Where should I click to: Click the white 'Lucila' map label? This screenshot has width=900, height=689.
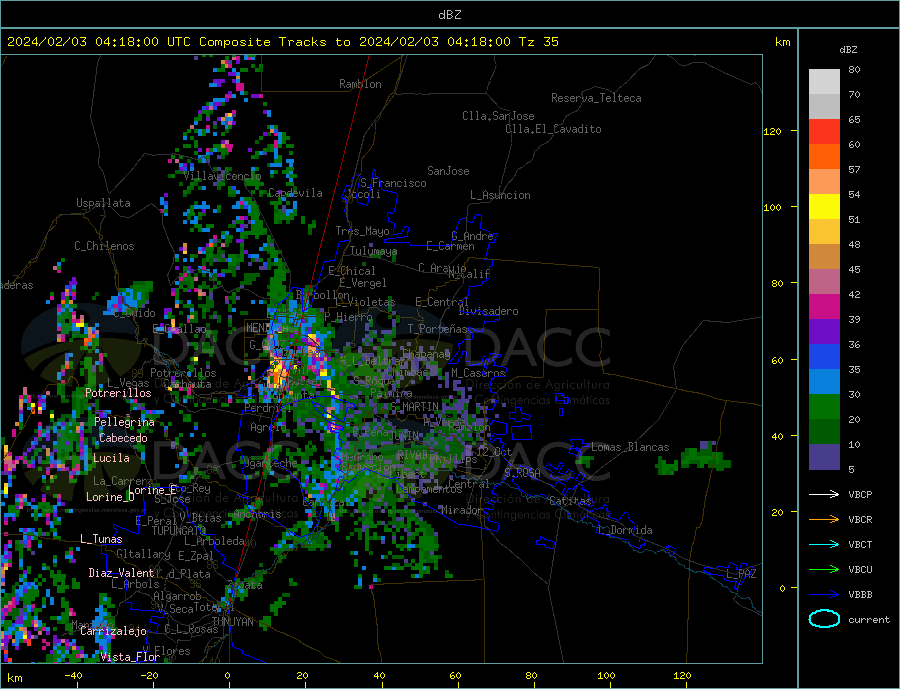[x=111, y=458]
